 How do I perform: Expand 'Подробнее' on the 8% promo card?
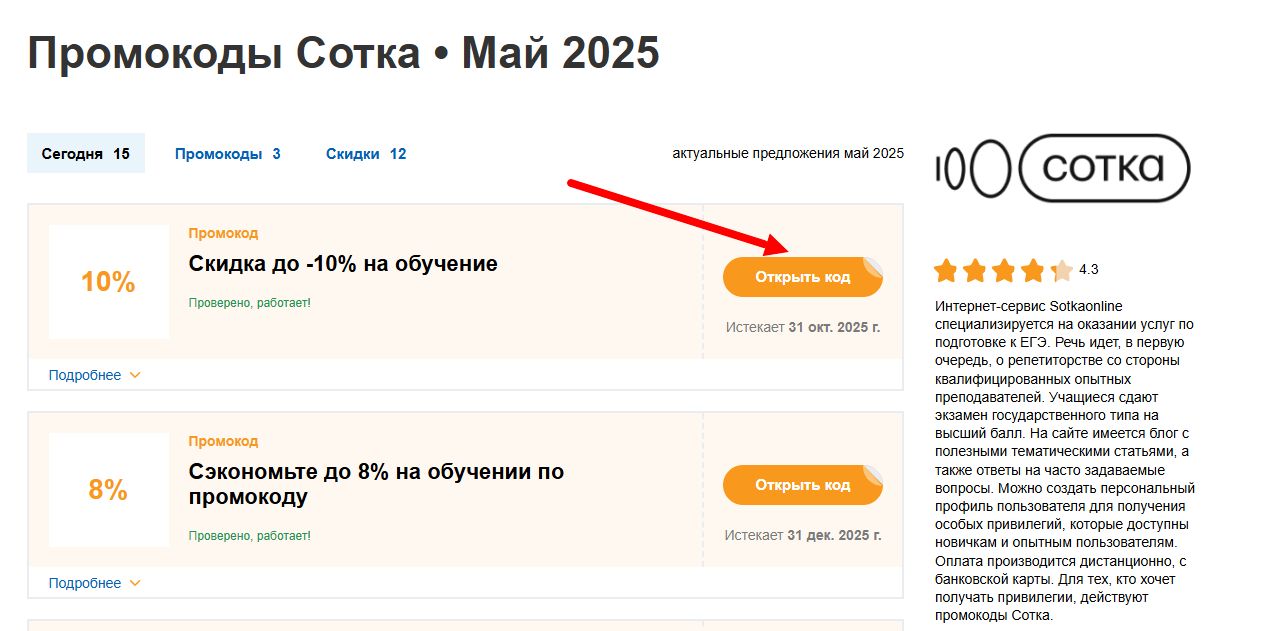click(x=86, y=582)
